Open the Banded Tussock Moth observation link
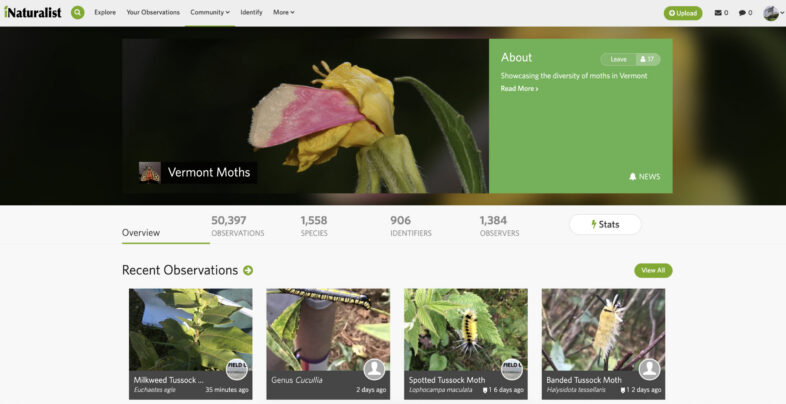 (x=584, y=380)
